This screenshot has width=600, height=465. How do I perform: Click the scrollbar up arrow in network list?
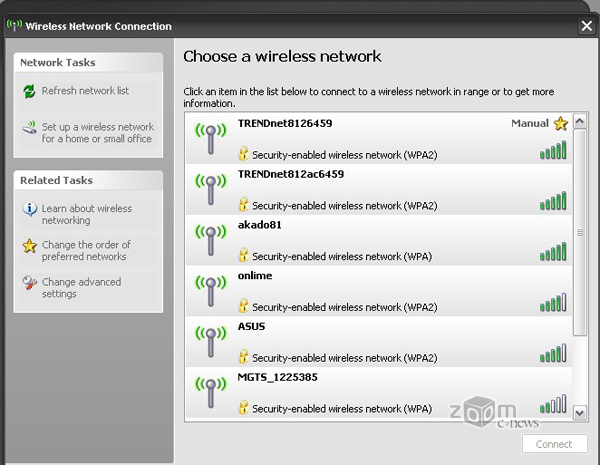pos(580,121)
